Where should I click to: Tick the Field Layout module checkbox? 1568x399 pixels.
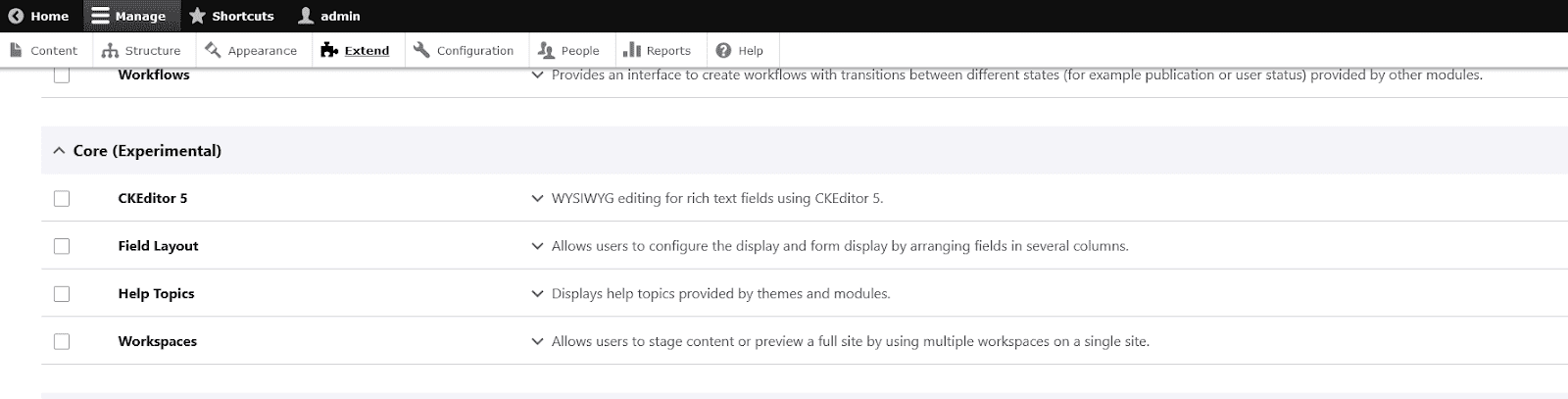(x=62, y=246)
